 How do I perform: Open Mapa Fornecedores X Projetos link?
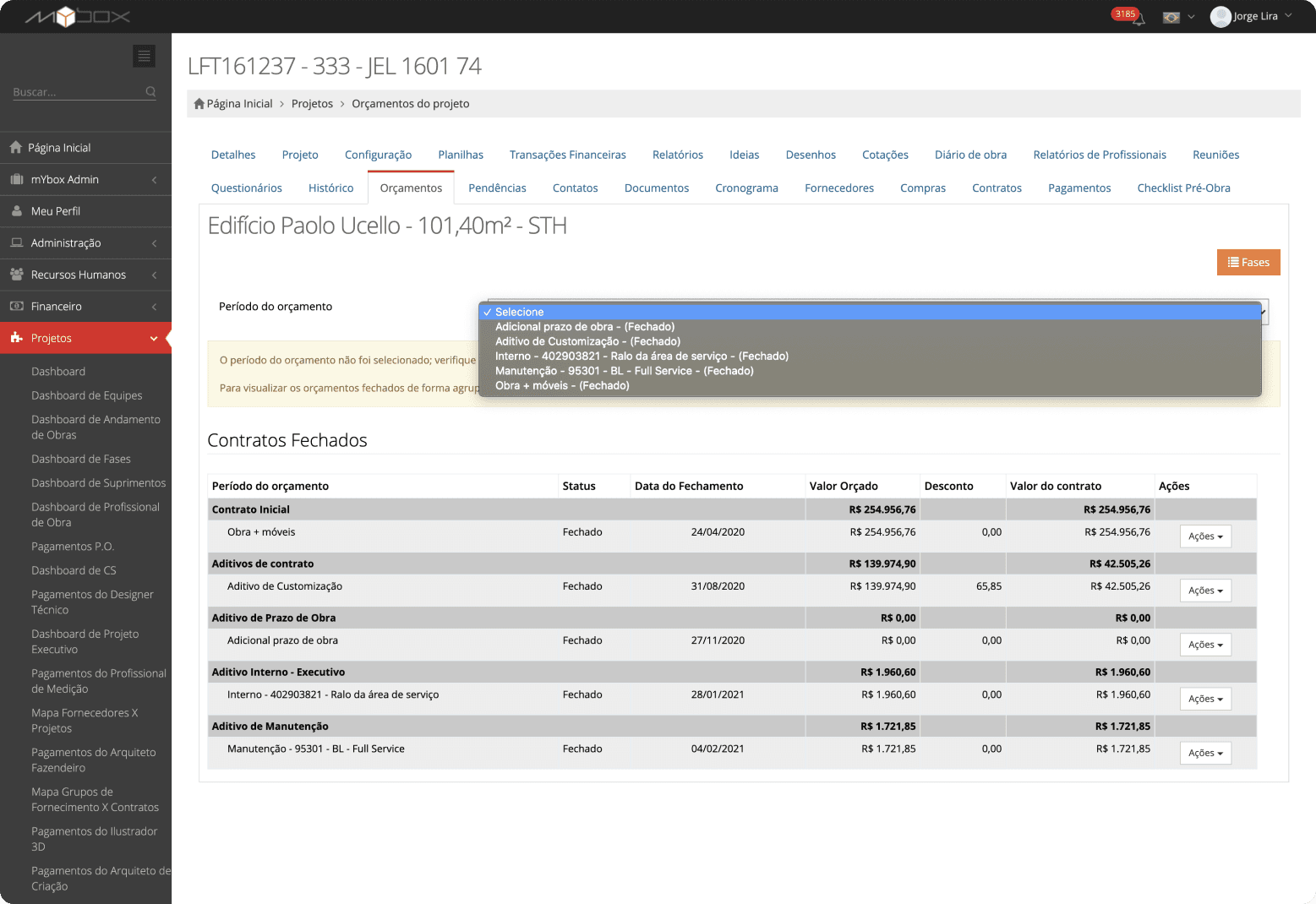85,721
